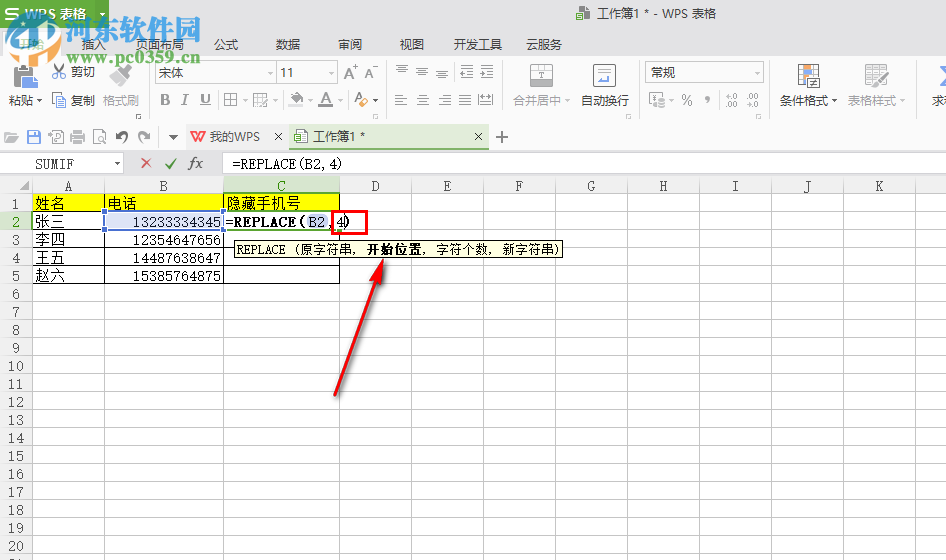Click the Auto Wrap text button
Screen dimensions: 946x560
click(x=605, y=86)
